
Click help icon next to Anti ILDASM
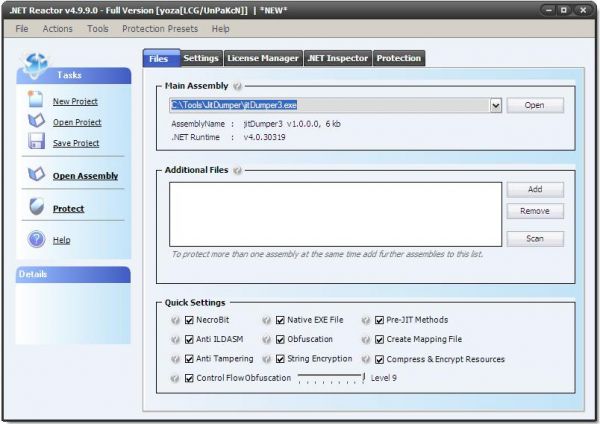click(175, 339)
